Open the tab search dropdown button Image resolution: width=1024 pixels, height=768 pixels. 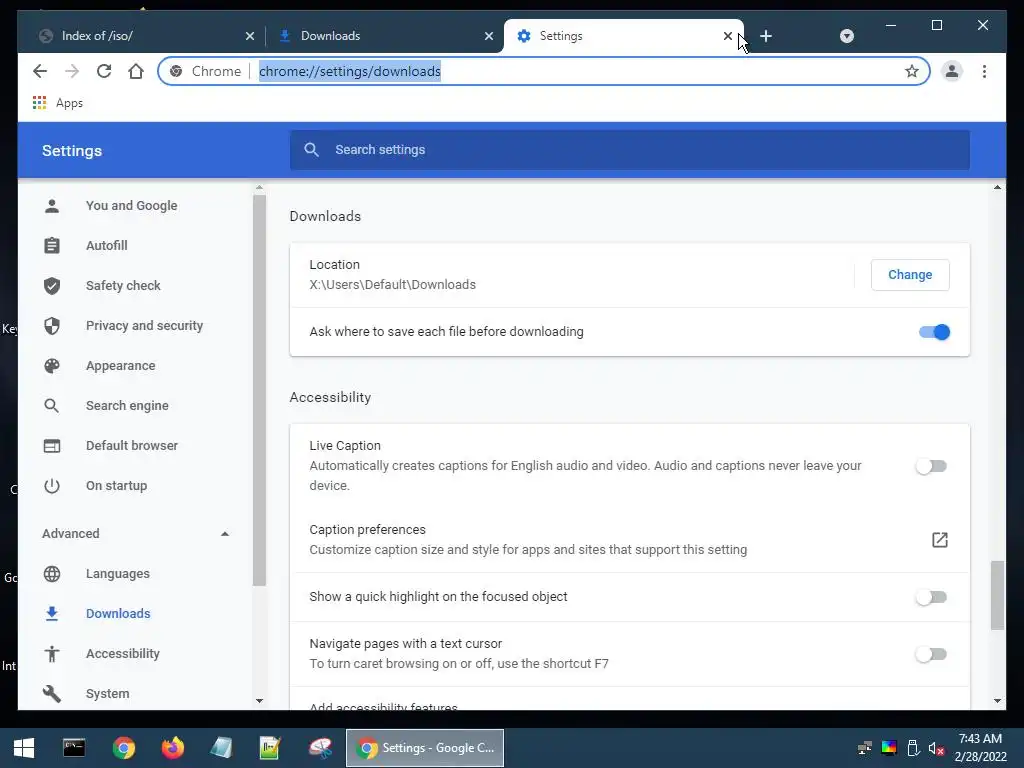(x=846, y=36)
